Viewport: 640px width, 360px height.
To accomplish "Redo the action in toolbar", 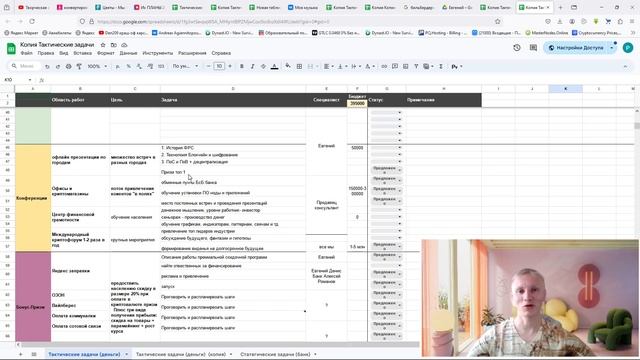I will (x=58, y=66).
